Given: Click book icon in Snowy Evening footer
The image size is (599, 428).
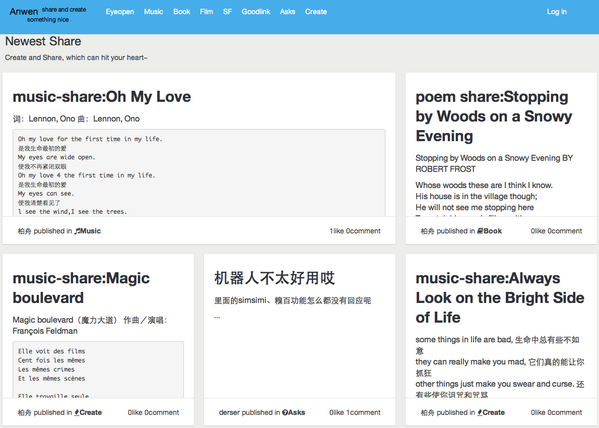Looking at the screenshot, I should click(x=480, y=231).
